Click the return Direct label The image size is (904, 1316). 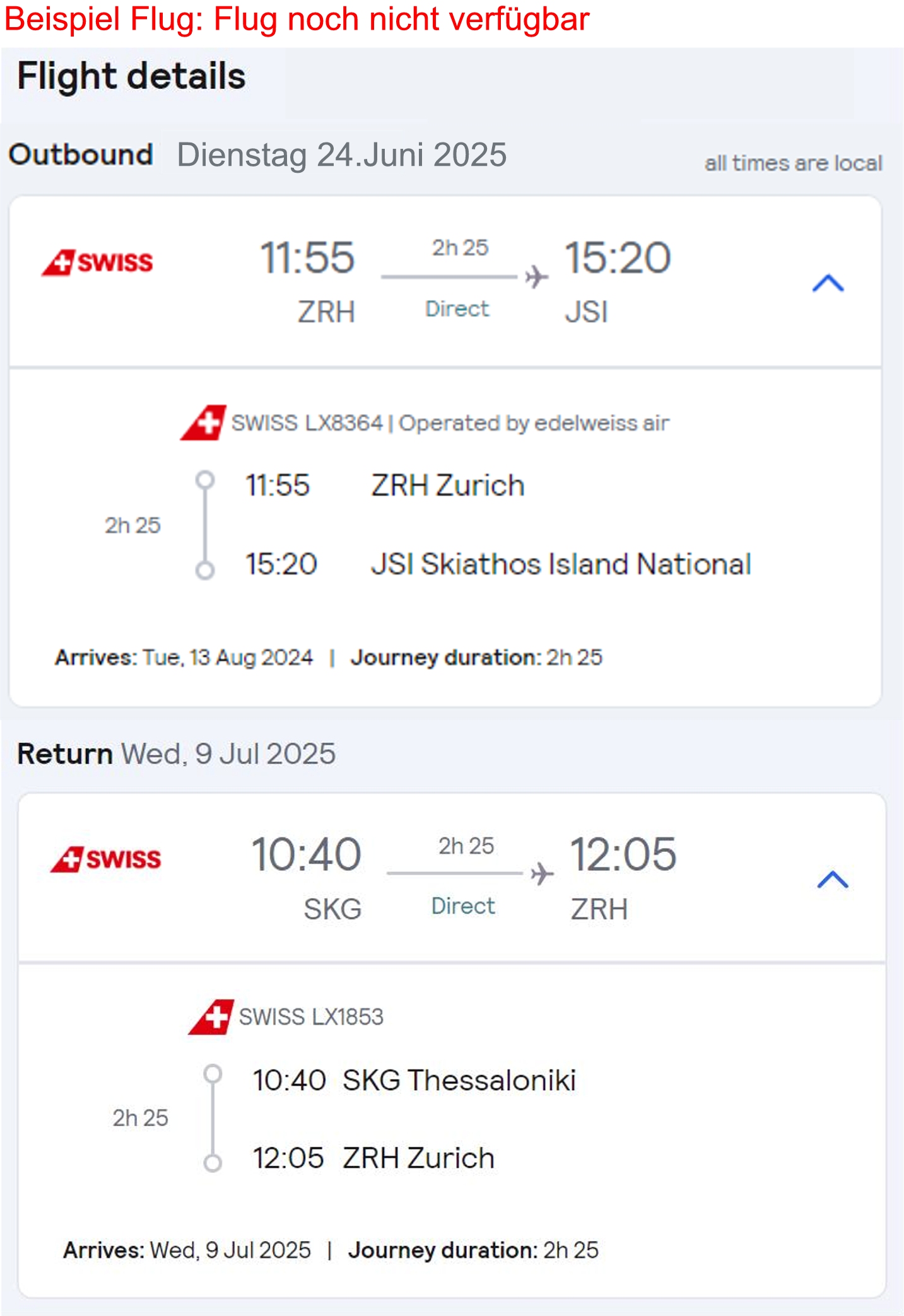[x=463, y=906]
